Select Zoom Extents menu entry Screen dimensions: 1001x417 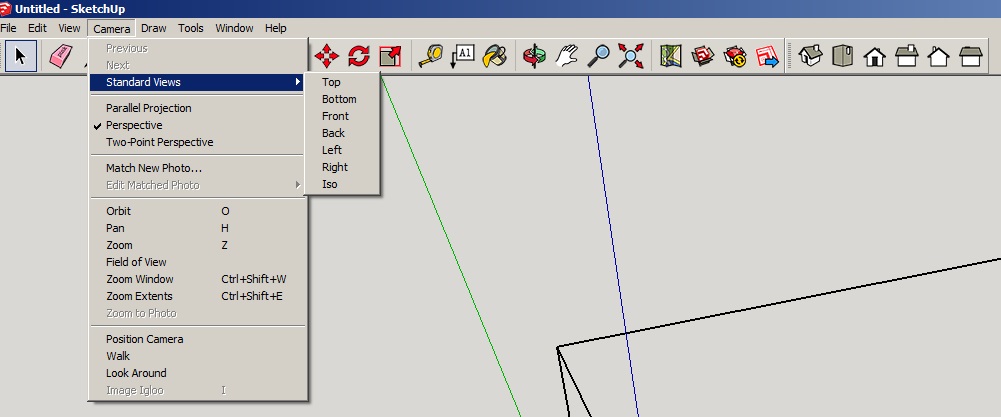click(197, 296)
